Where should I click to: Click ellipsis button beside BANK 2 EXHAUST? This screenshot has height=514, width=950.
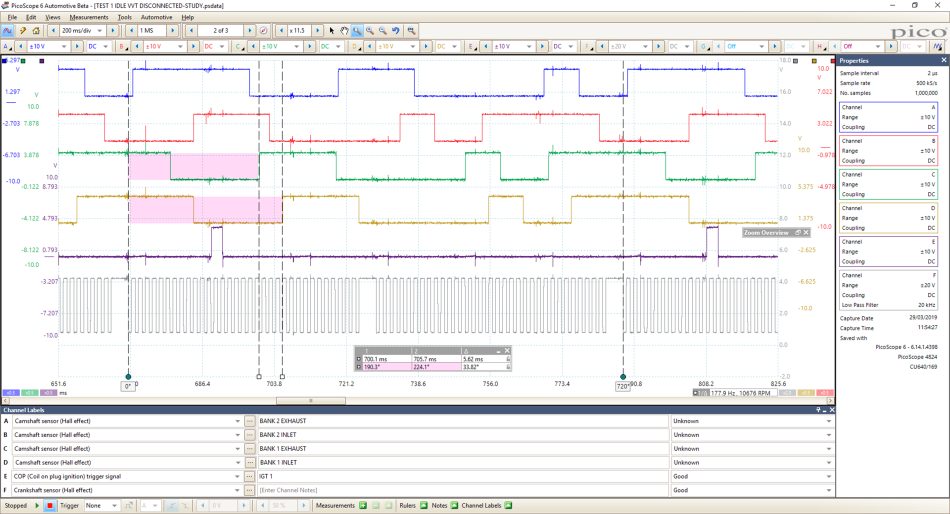[x=250, y=421]
